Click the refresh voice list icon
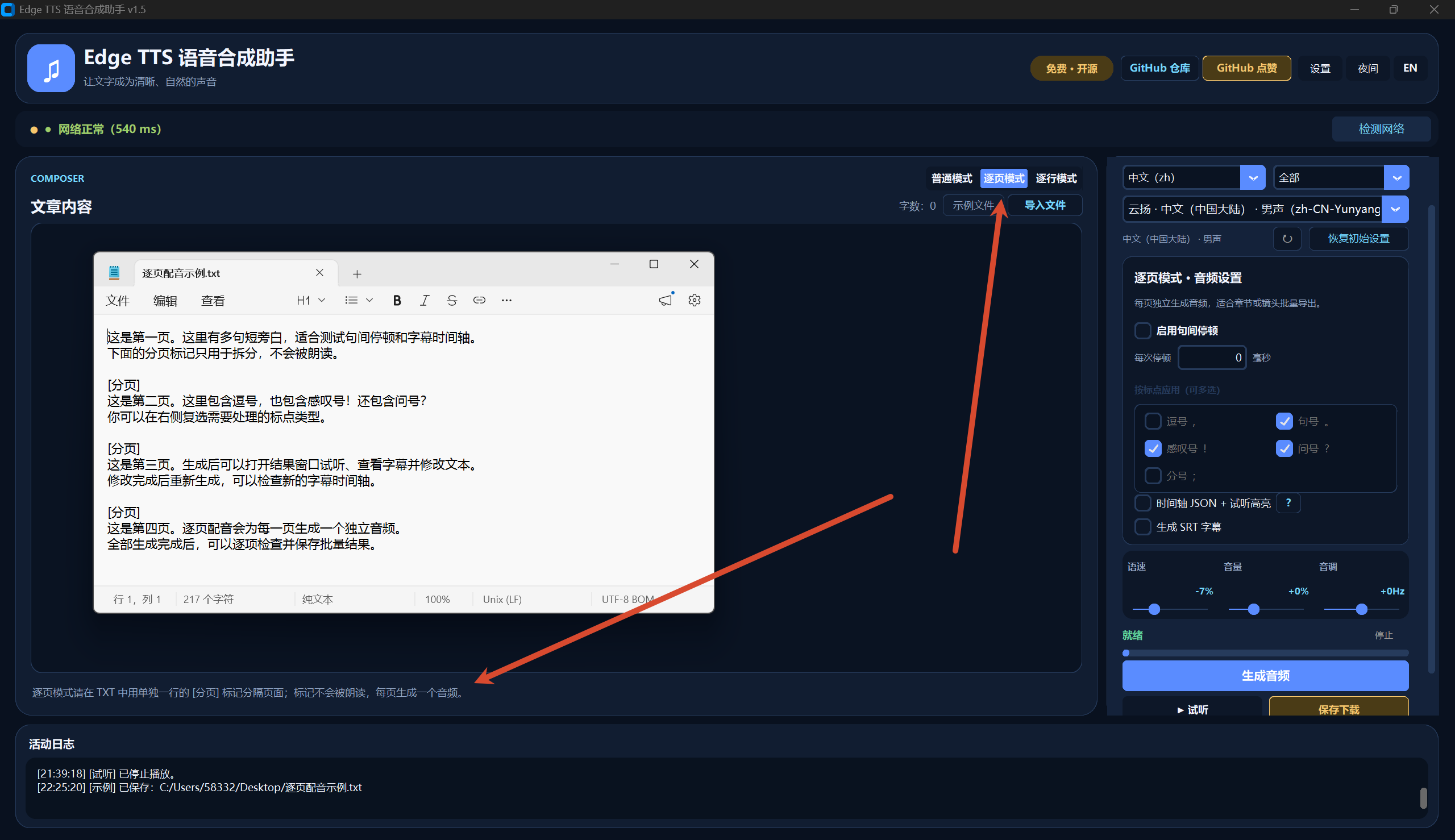The width and height of the screenshot is (1455, 840). pos(1287,239)
